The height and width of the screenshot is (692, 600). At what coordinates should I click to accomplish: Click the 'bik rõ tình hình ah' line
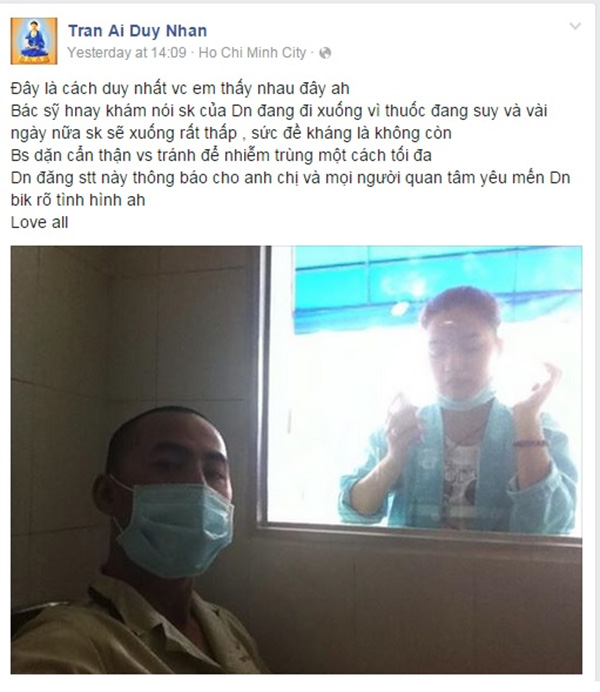click(x=78, y=200)
